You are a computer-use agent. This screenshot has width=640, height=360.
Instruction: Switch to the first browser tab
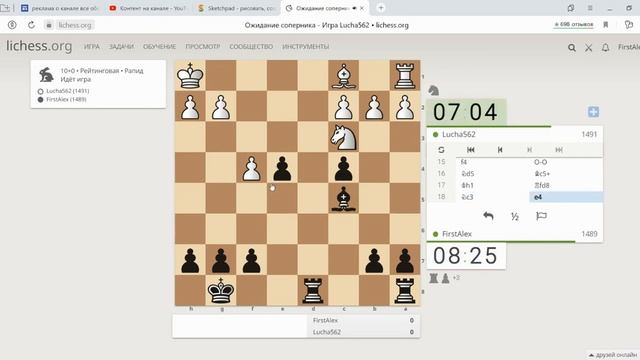[60, 8]
